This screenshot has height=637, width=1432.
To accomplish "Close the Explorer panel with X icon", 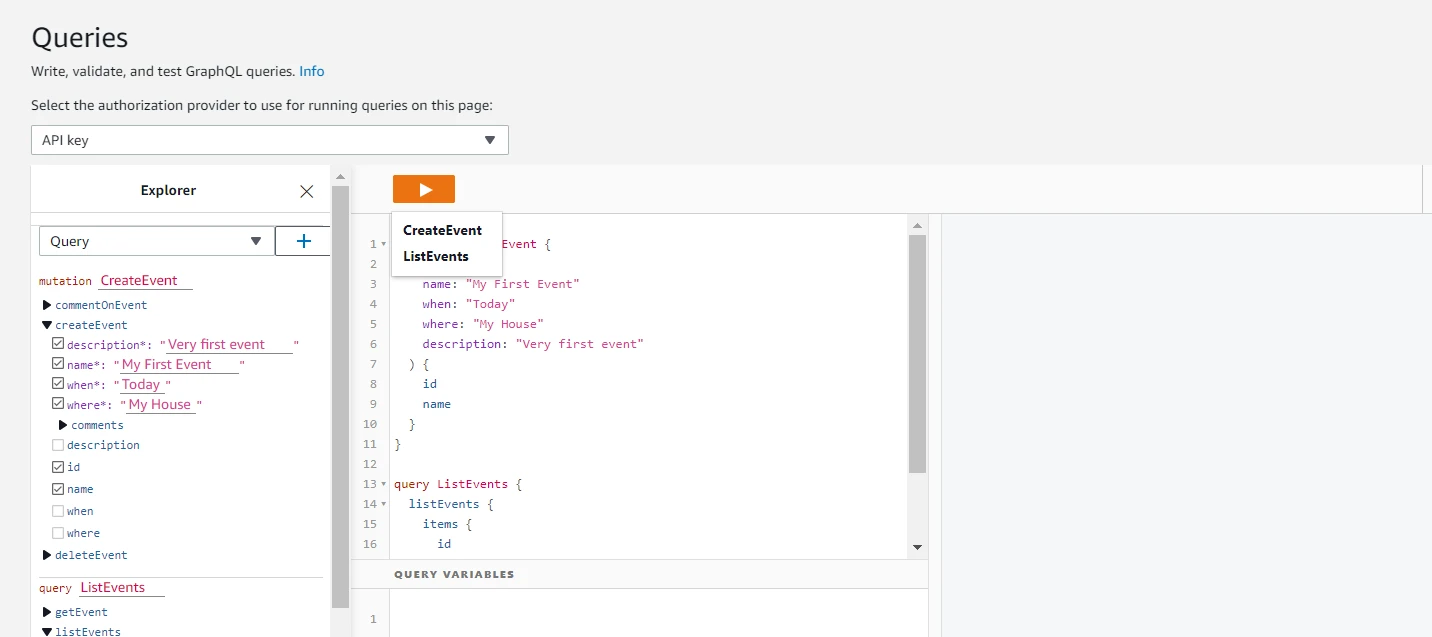I will tap(307, 191).
